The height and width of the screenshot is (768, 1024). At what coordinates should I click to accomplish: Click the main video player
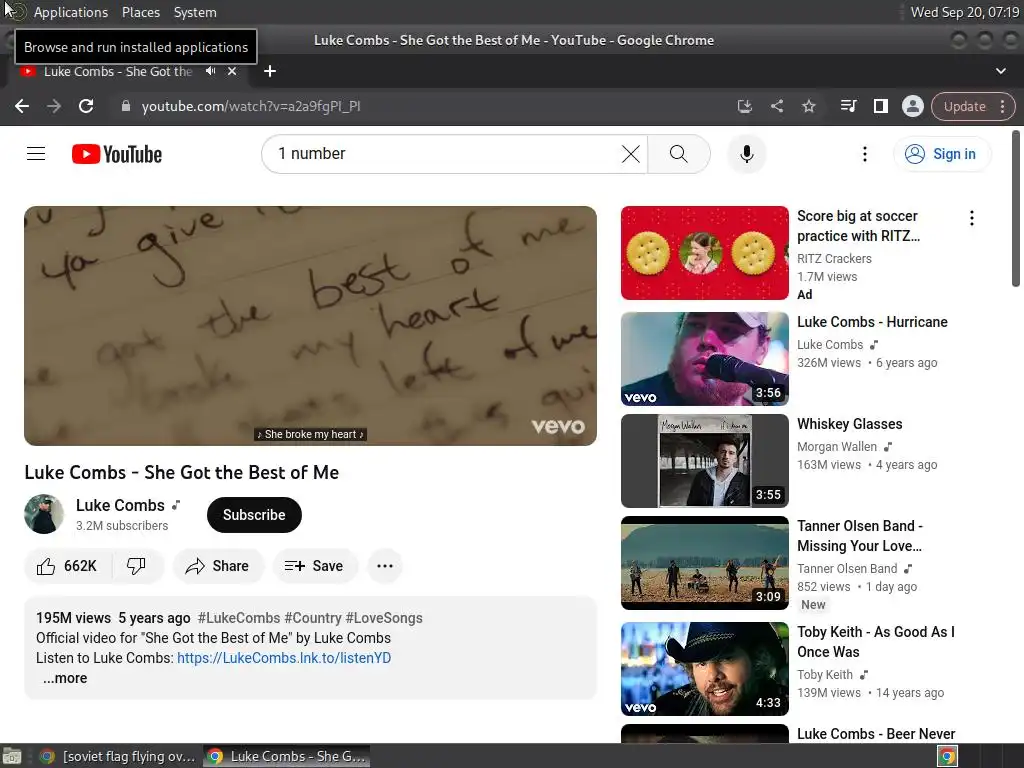[x=310, y=326]
